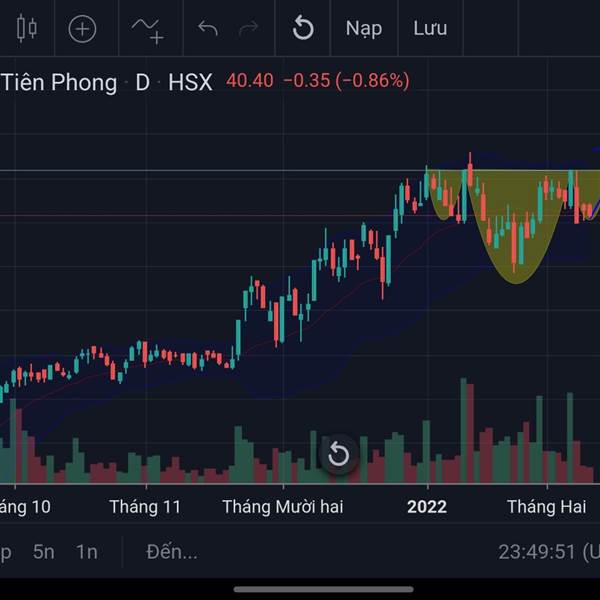Image resolution: width=600 pixels, height=600 pixels.
Task: Click the 2022 axis label
Action: point(427,507)
